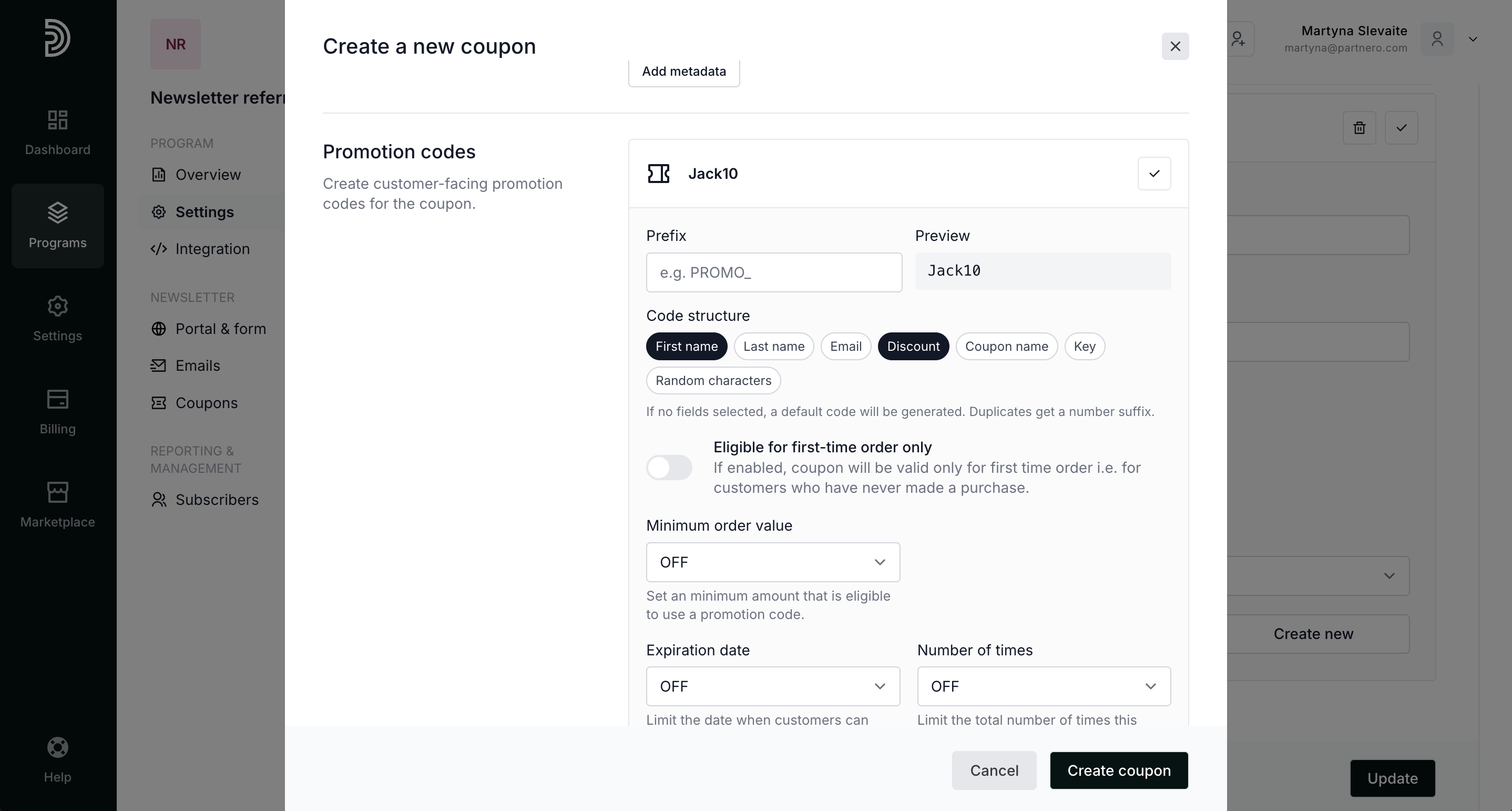Confirm Jack10 promotion code with checkmark
The height and width of the screenshot is (811, 1512).
pos(1154,174)
